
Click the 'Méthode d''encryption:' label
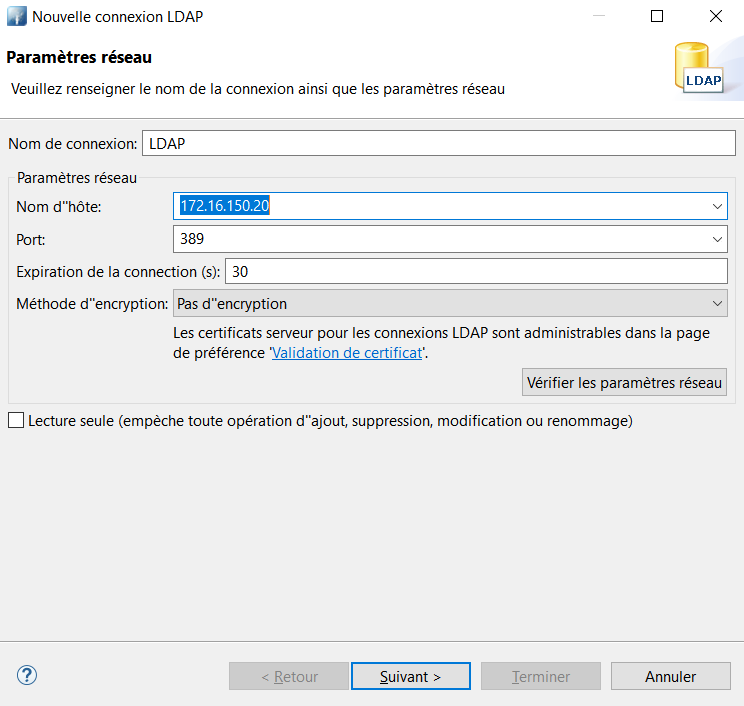pos(92,304)
